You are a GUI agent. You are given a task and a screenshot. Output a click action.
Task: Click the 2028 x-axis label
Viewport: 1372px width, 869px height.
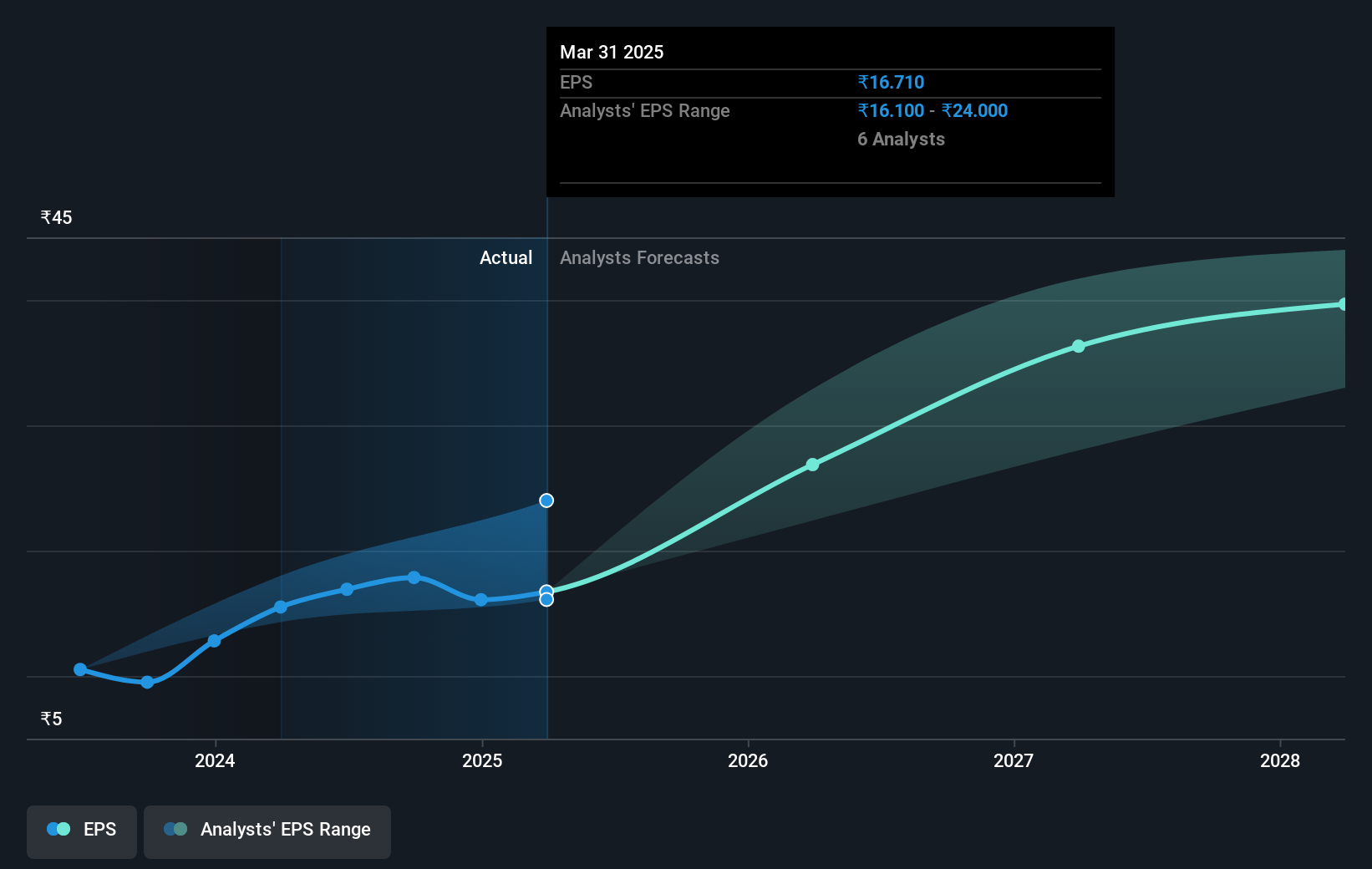coord(1280,761)
